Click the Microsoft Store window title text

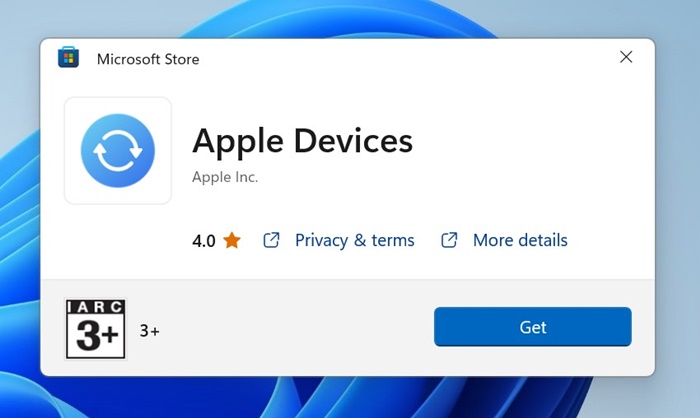pyautogui.click(x=148, y=59)
